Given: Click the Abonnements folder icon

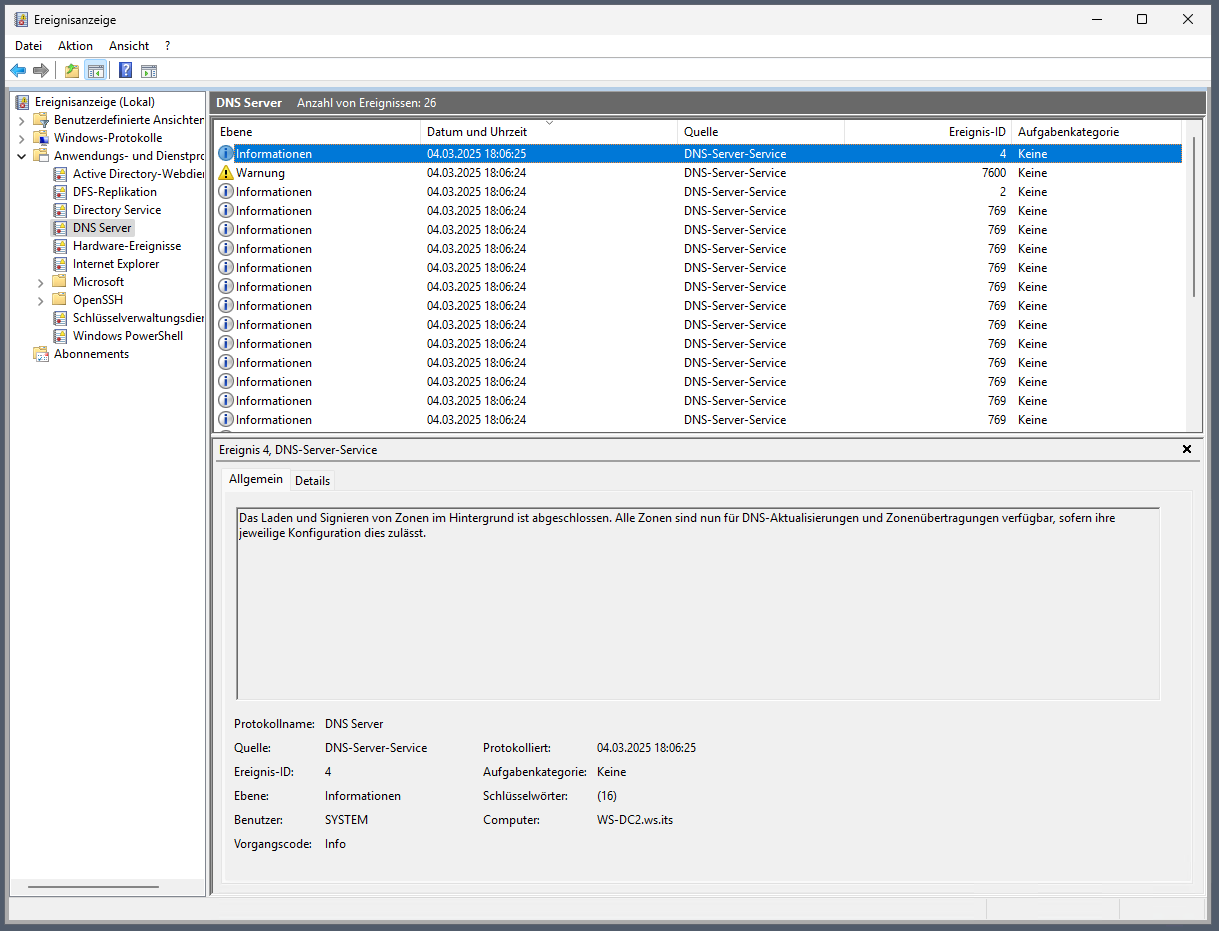Looking at the screenshot, I should pyautogui.click(x=41, y=354).
